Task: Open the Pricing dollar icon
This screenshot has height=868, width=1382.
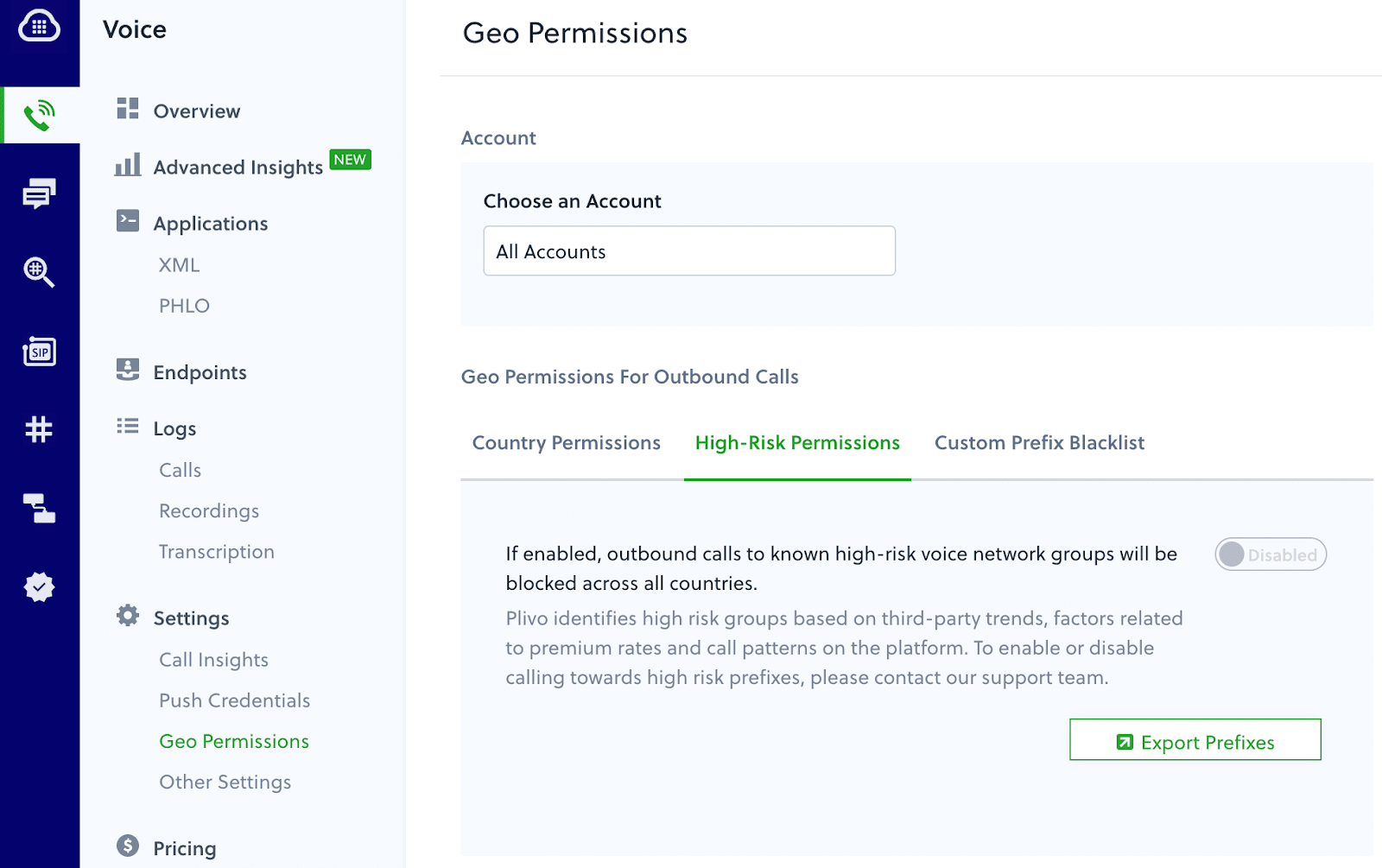Action: coord(128,846)
